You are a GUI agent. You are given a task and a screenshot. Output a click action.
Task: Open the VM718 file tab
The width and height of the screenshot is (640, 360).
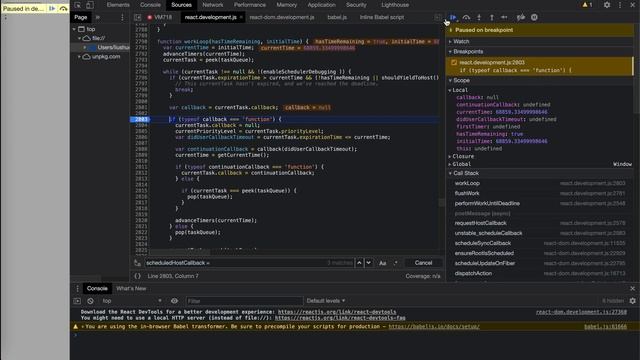[x=163, y=17]
